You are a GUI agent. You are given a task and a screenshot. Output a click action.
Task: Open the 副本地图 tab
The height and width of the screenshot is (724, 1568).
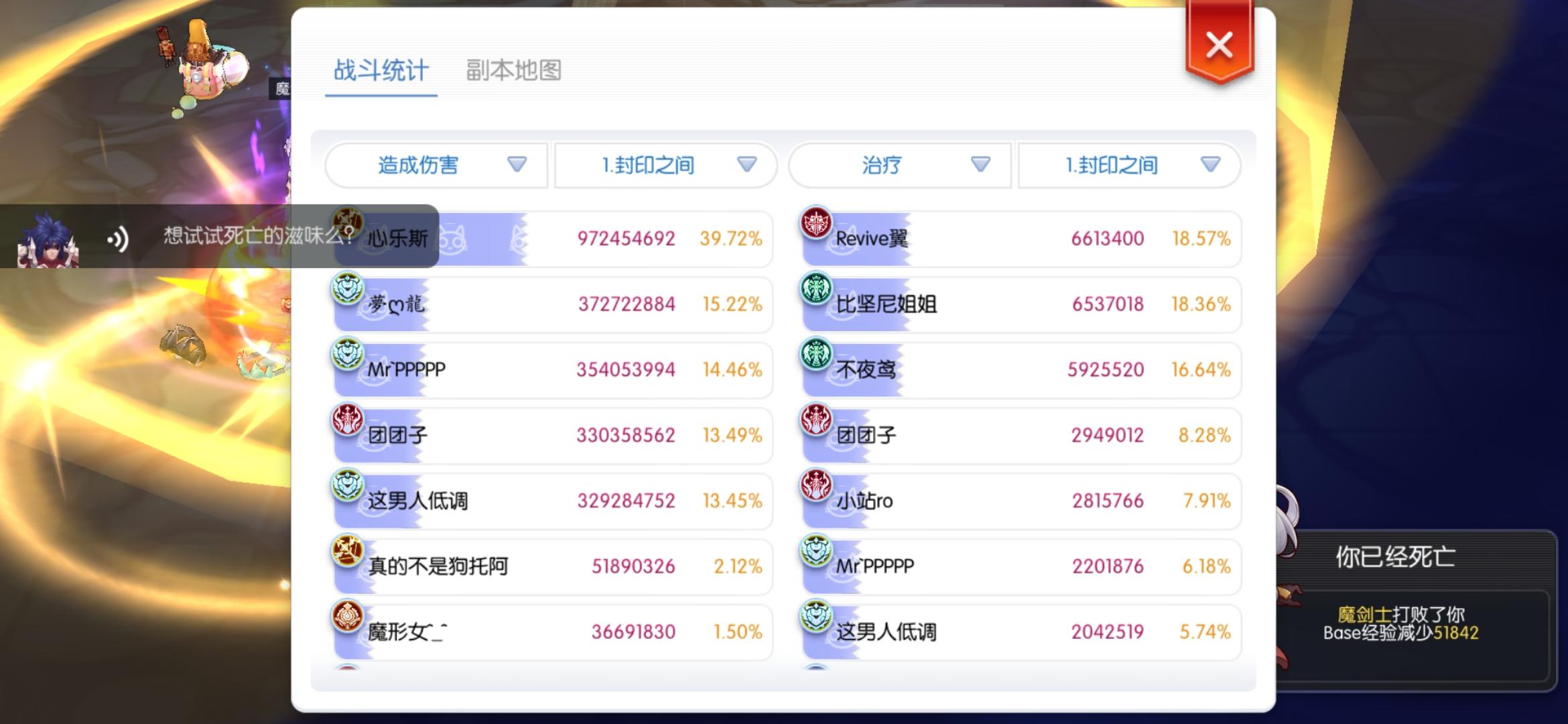[514, 70]
